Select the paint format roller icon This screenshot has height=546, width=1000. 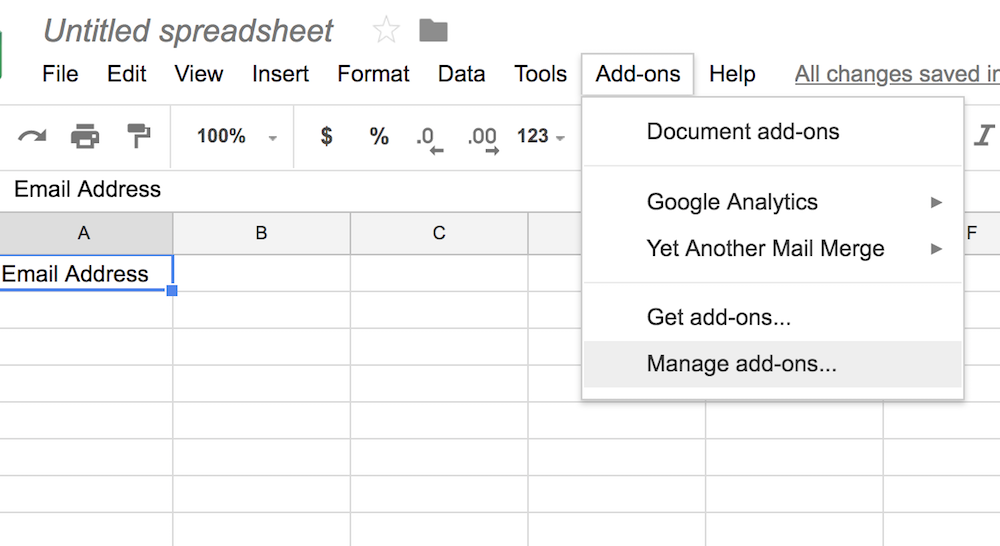point(138,136)
